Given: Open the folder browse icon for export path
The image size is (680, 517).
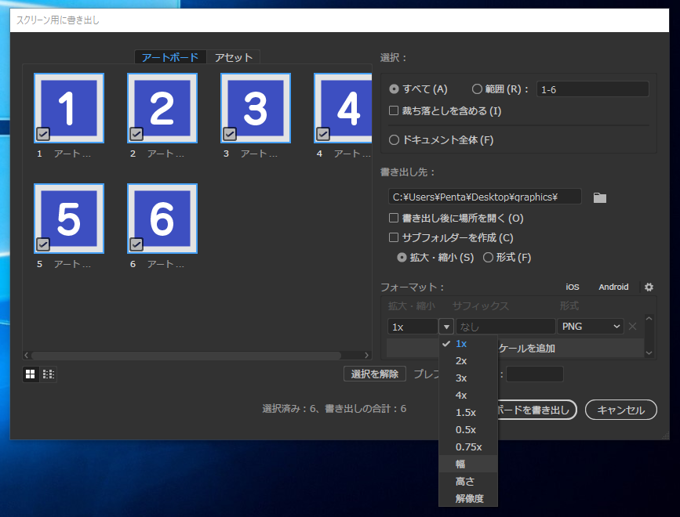Looking at the screenshot, I should [600, 198].
